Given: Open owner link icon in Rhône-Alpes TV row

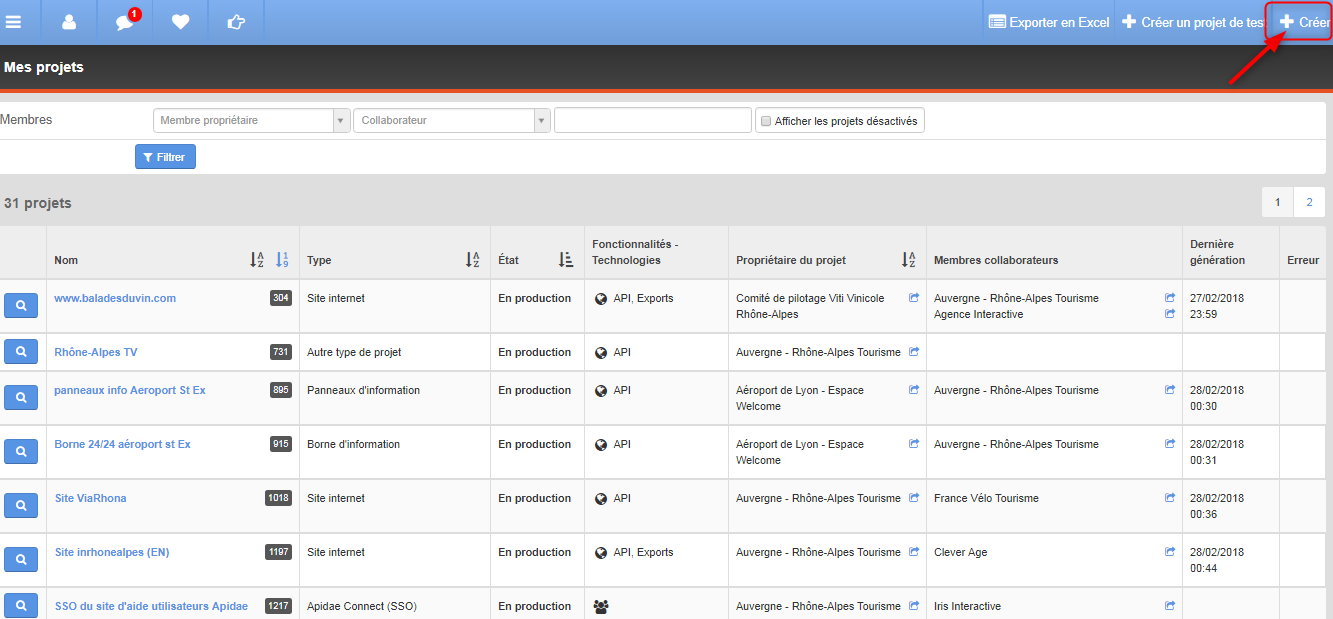Looking at the screenshot, I should coord(913,352).
